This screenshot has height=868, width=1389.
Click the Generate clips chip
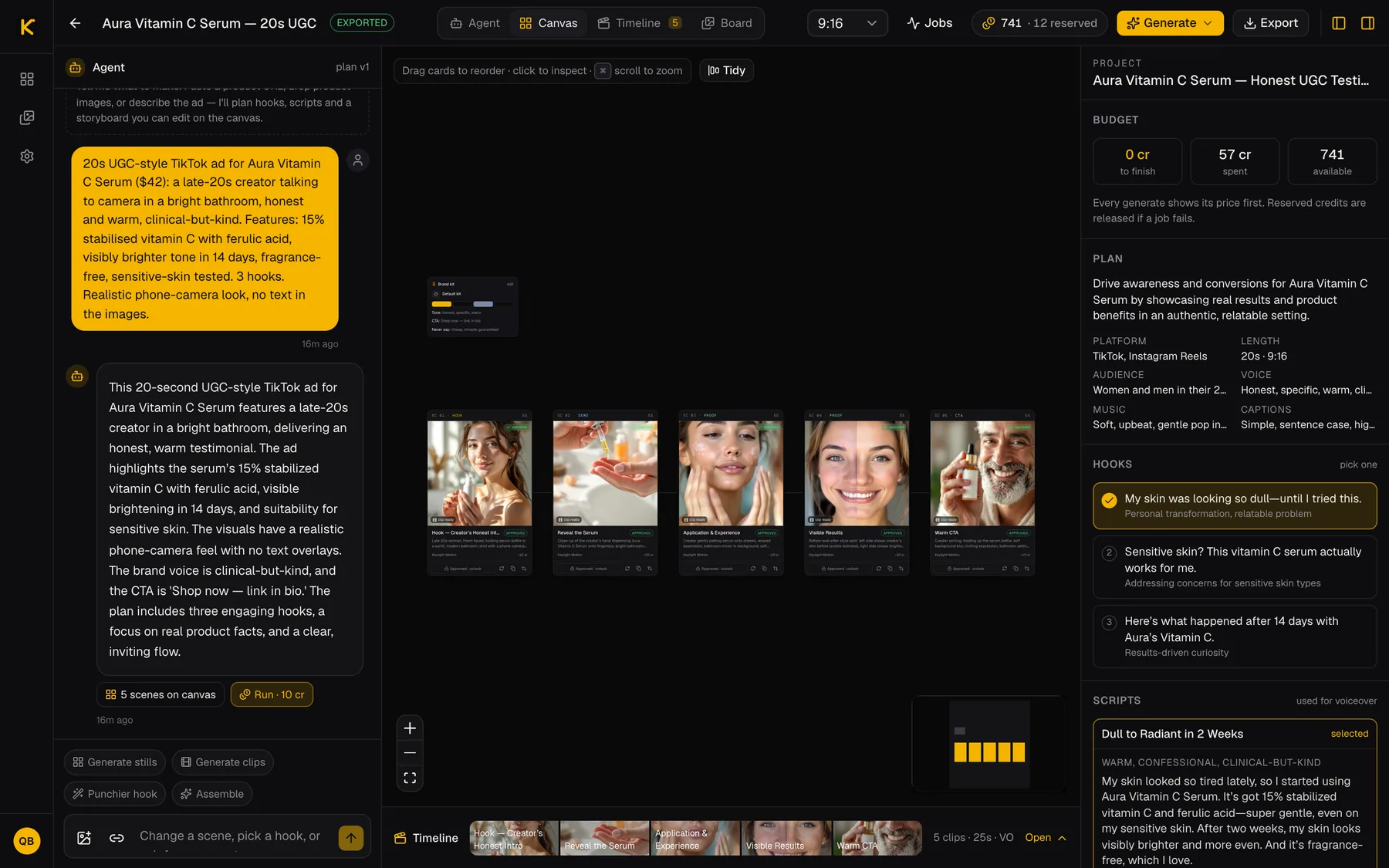point(223,762)
